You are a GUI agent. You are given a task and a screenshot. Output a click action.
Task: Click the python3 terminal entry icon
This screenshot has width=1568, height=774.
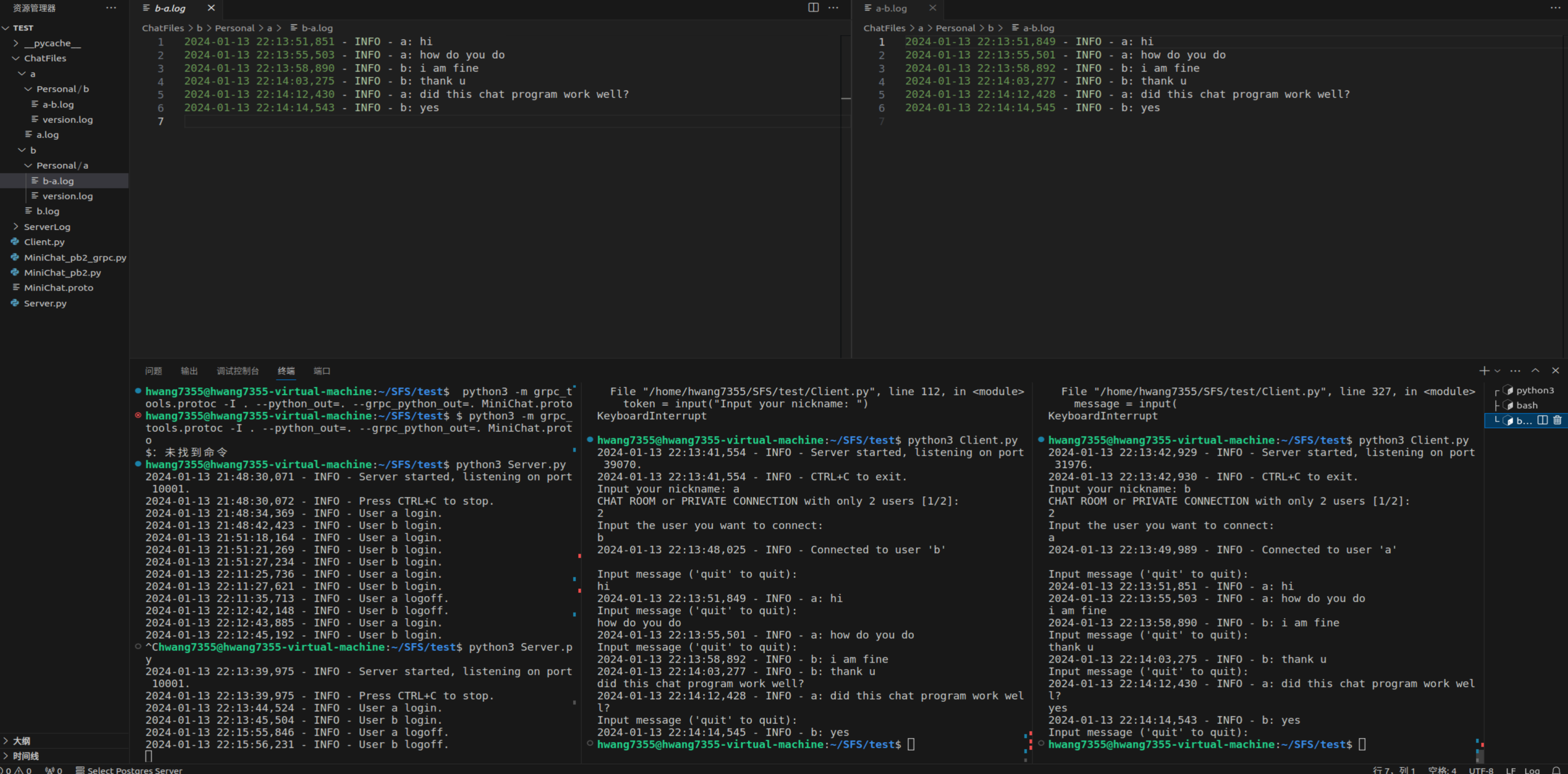click(1508, 390)
